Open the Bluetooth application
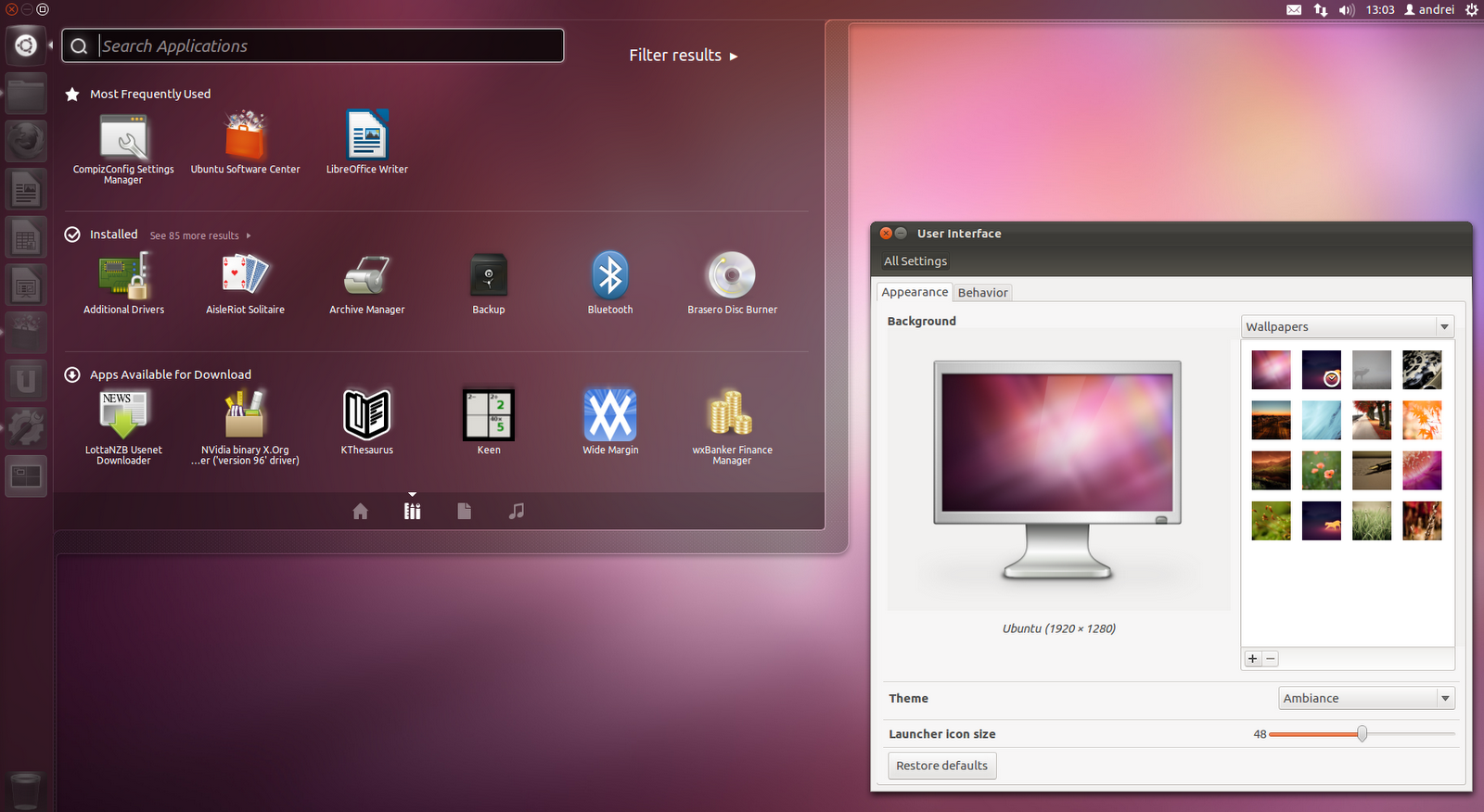The height and width of the screenshot is (812, 1484). [610, 284]
